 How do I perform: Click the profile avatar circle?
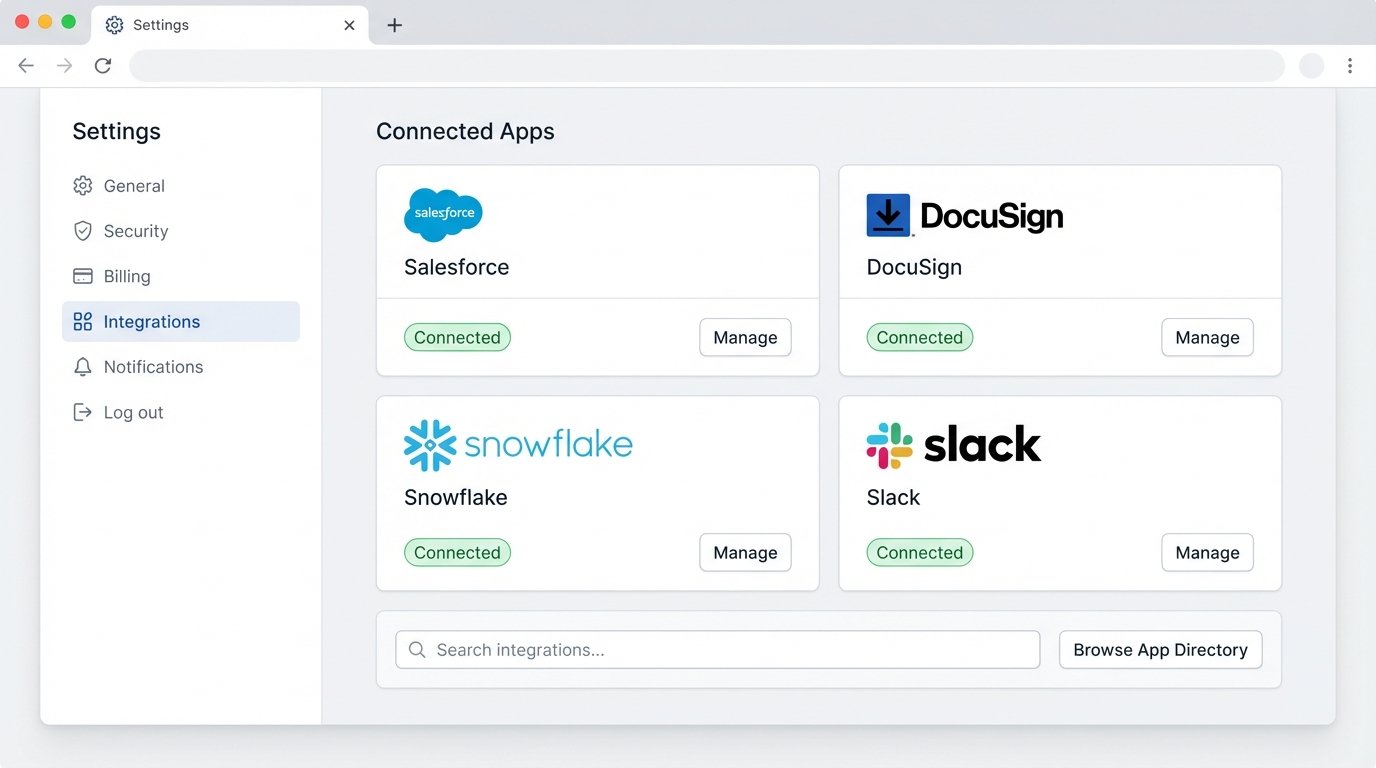[x=1311, y=66]
